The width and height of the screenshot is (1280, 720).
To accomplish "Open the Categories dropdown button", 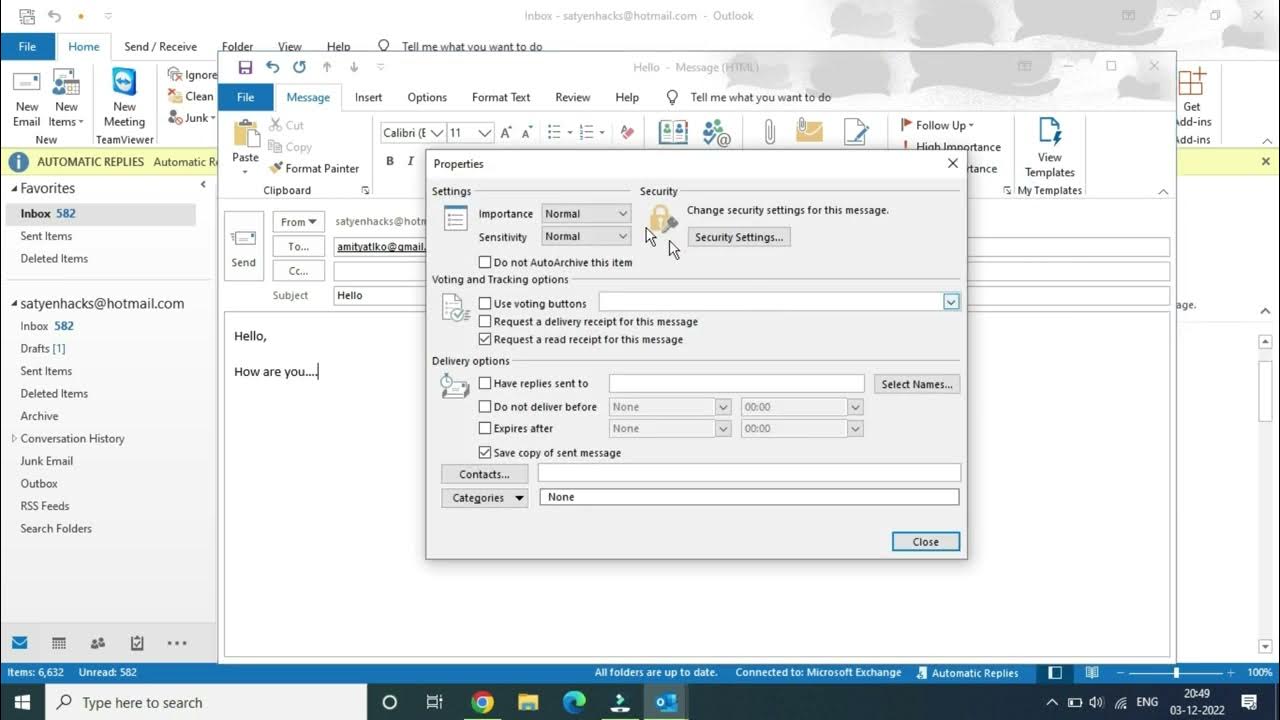I will [x=484, y=497].
